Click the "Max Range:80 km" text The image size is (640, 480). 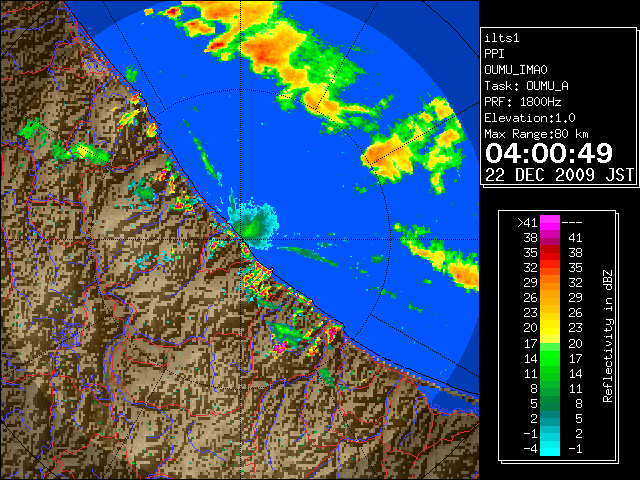coord(536,134)
